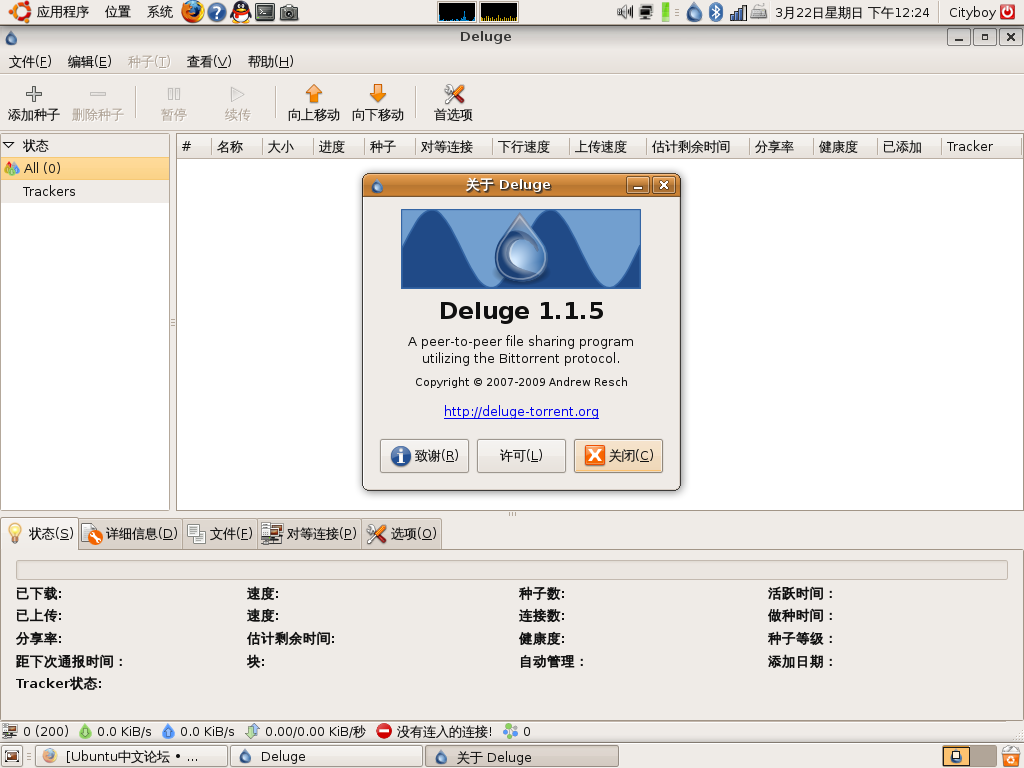Click the DHT nodes indicator in the status bar
This screenshot has width=1024, height=768.
[x=517, y=731]
